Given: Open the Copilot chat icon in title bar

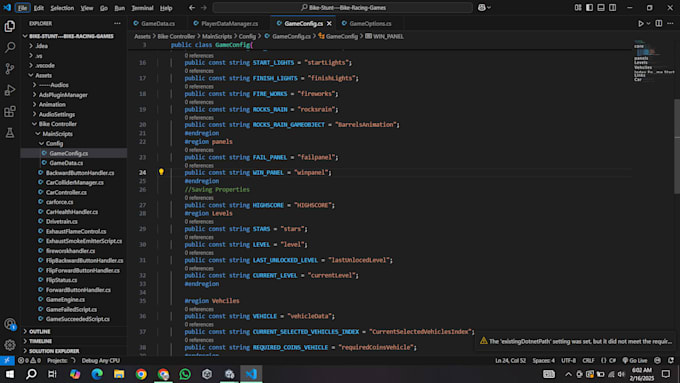Looking at the screenshot, I should [481, 8].
